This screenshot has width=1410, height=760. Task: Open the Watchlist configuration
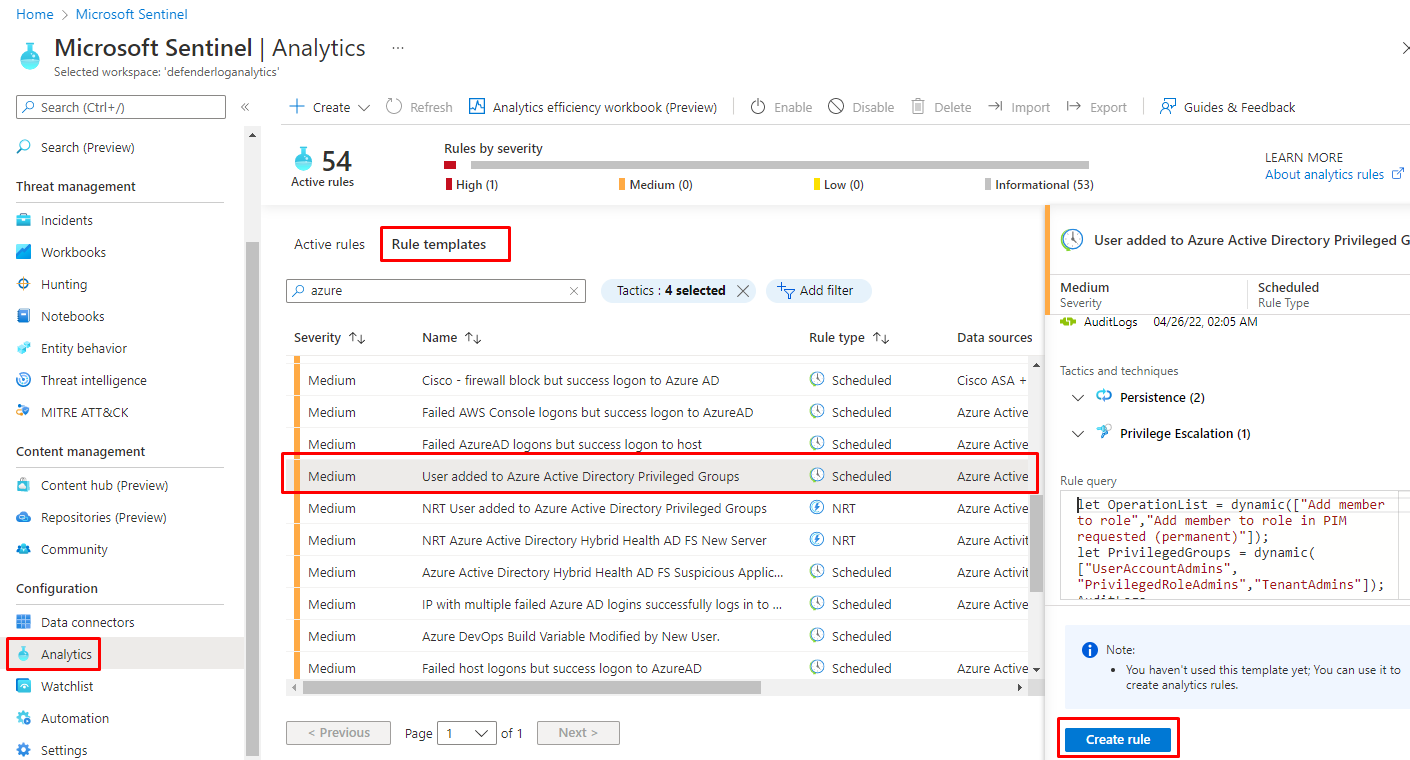click(67, 686)
